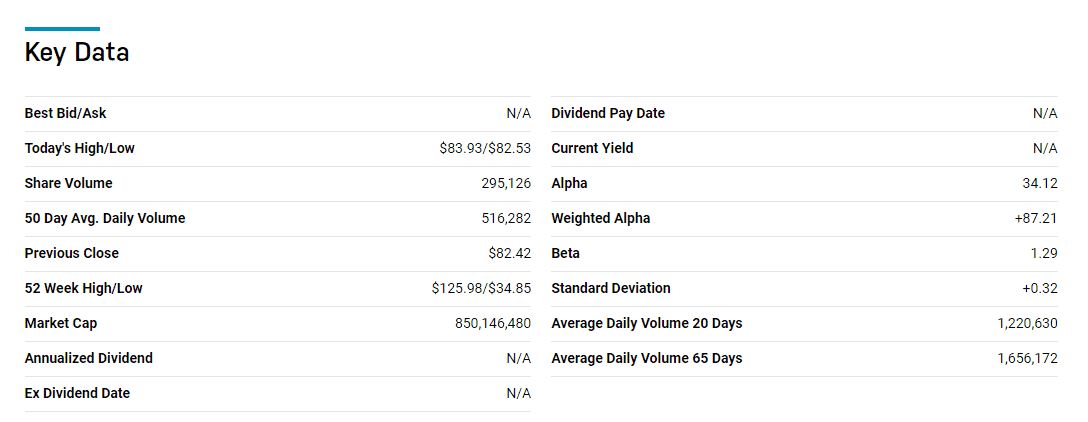The height and width of the screenshot is (422, 1088).
Task: Select the Best Bid/Ask label
Action: pyautogui.click(x=66, y=113)
